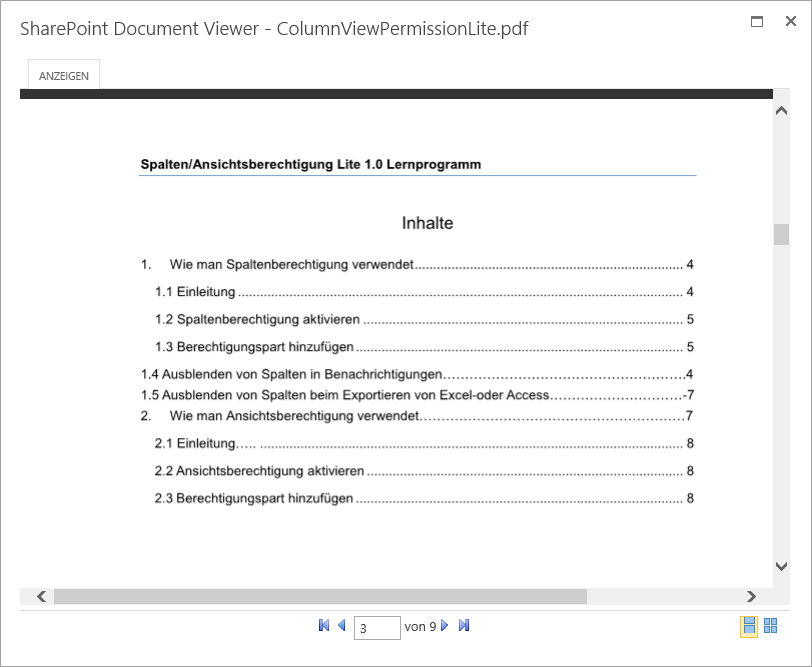
Task: Click the 'Wie man Ansichtsberechtigung verwendet' entry
Action: coord(294,415)
